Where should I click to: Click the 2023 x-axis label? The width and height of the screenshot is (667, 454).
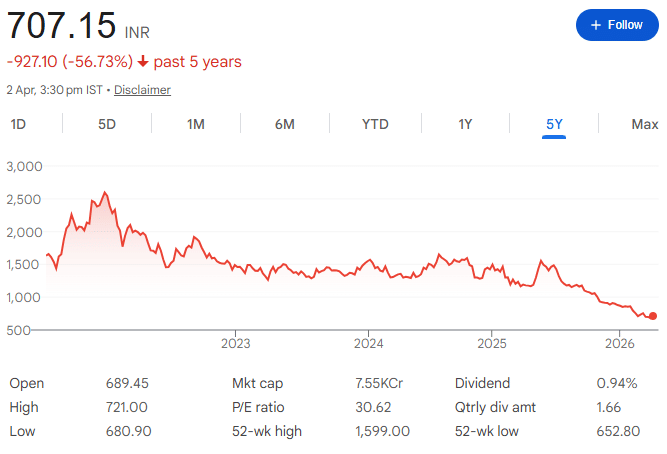pyautogui.click(x=235, y=343)
